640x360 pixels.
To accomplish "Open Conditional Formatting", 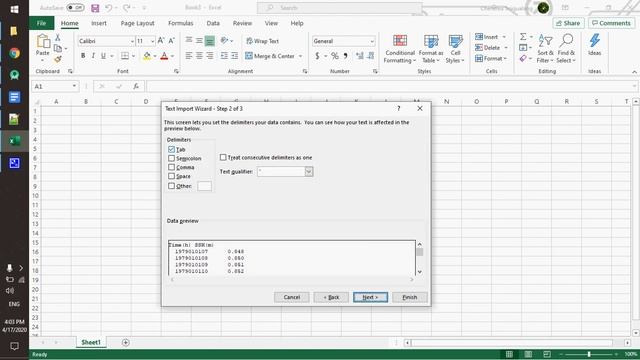I will click(400, 49).
